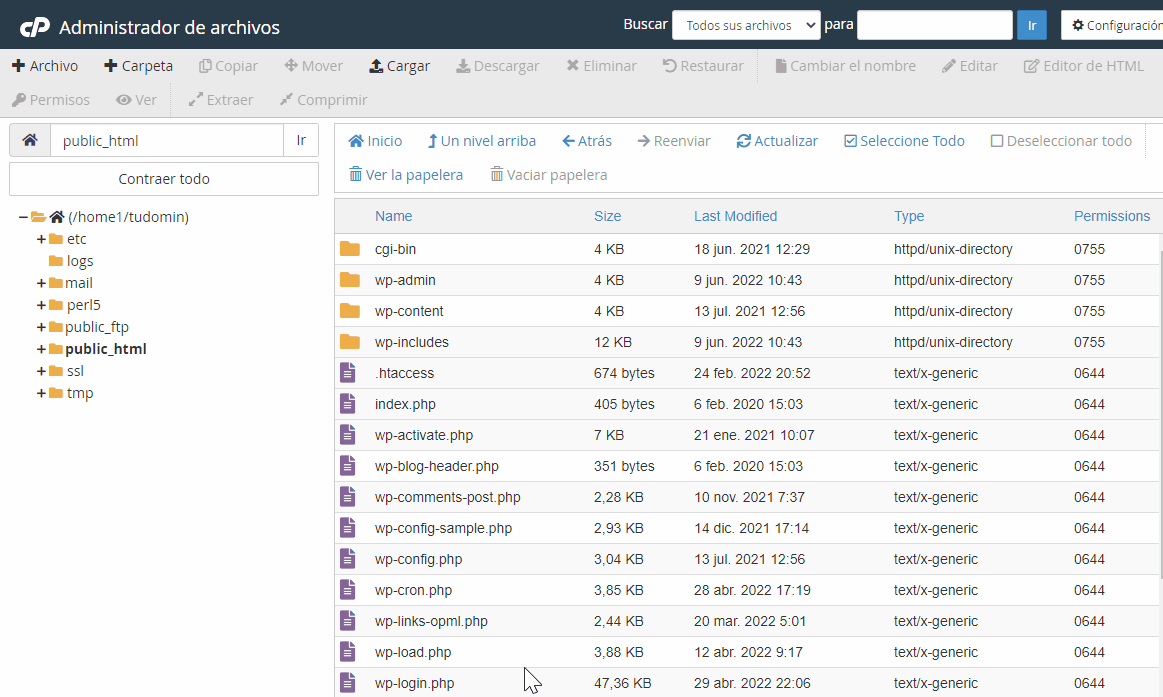
Task: Sort by the Last Modified column
Action: coord(735,217)
